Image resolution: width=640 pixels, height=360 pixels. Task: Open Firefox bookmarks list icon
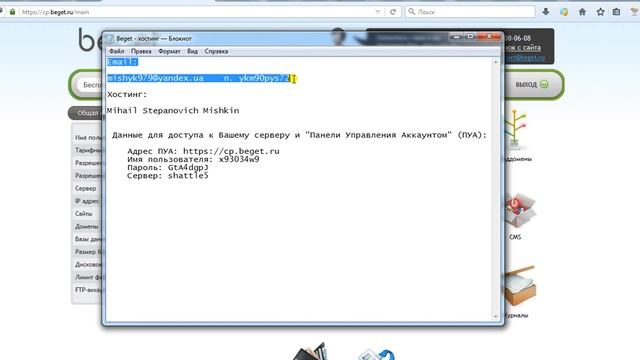(616, 12)
